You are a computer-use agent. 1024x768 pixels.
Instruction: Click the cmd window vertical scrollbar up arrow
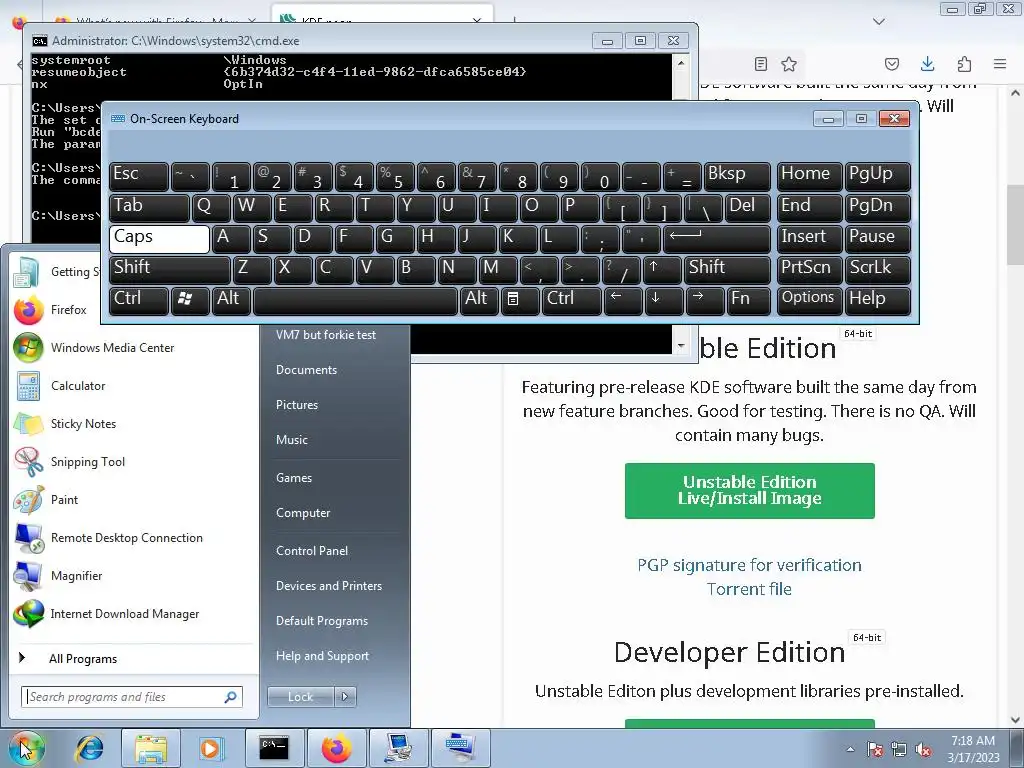pos(680,63)
